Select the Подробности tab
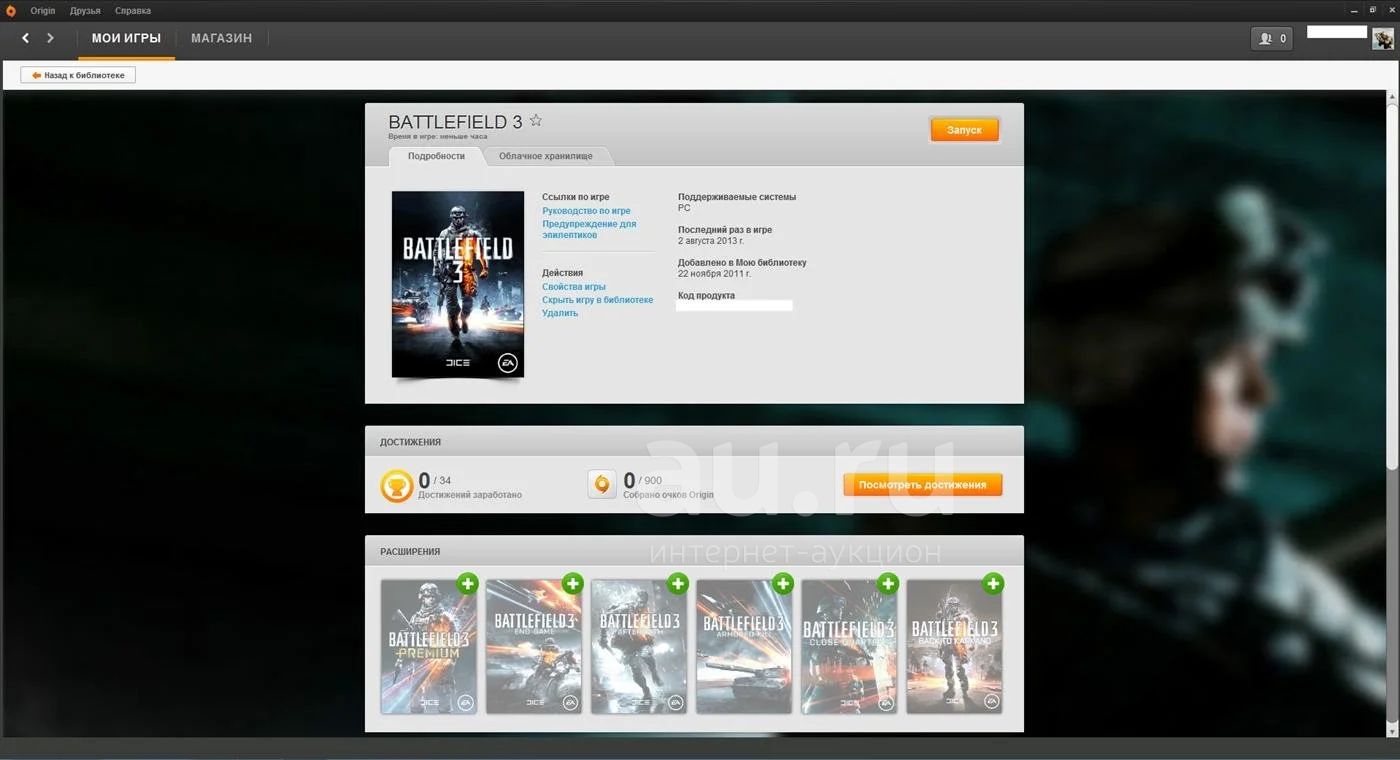The image size is (1400, 760). click(x=436, y=156)
